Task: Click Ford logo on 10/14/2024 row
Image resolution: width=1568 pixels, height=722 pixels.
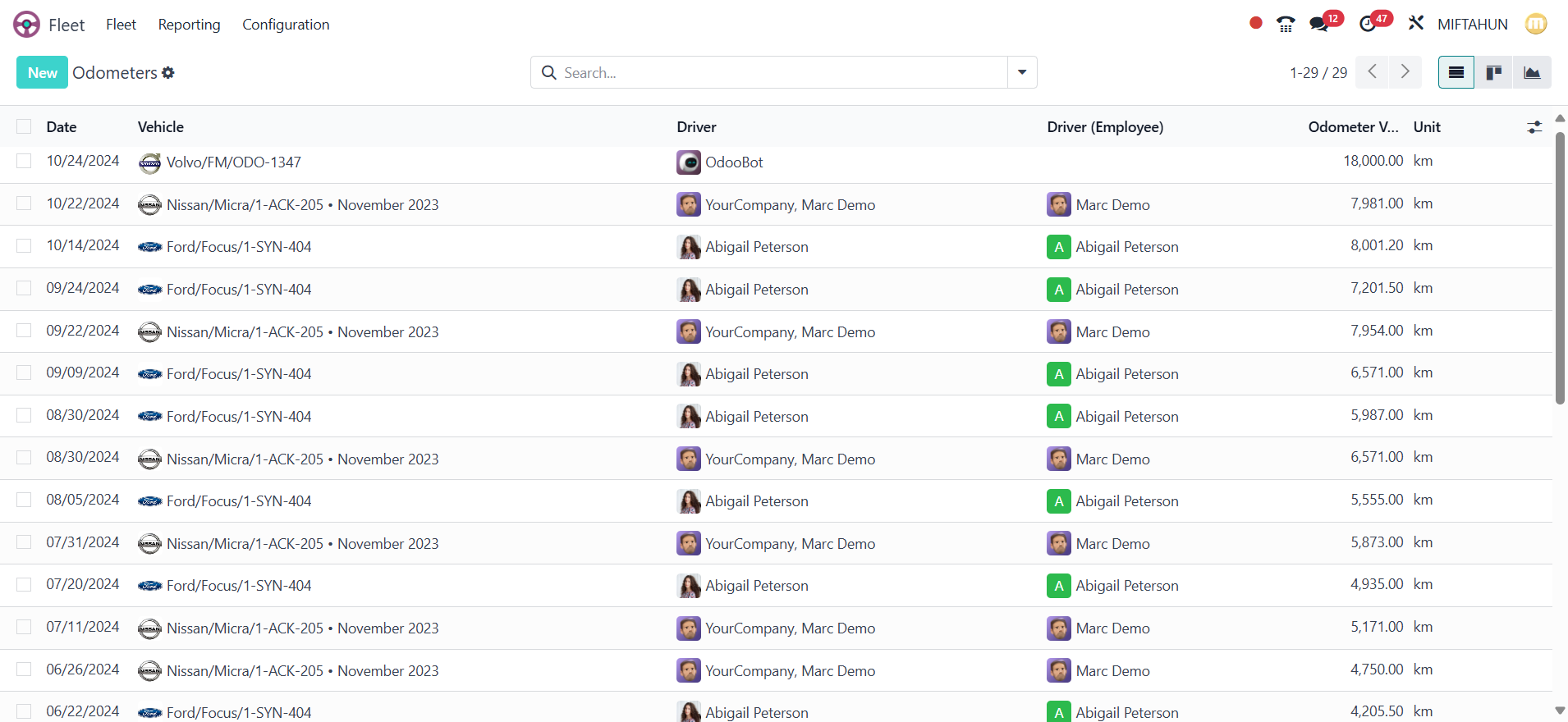Action: tap(149, 247)
